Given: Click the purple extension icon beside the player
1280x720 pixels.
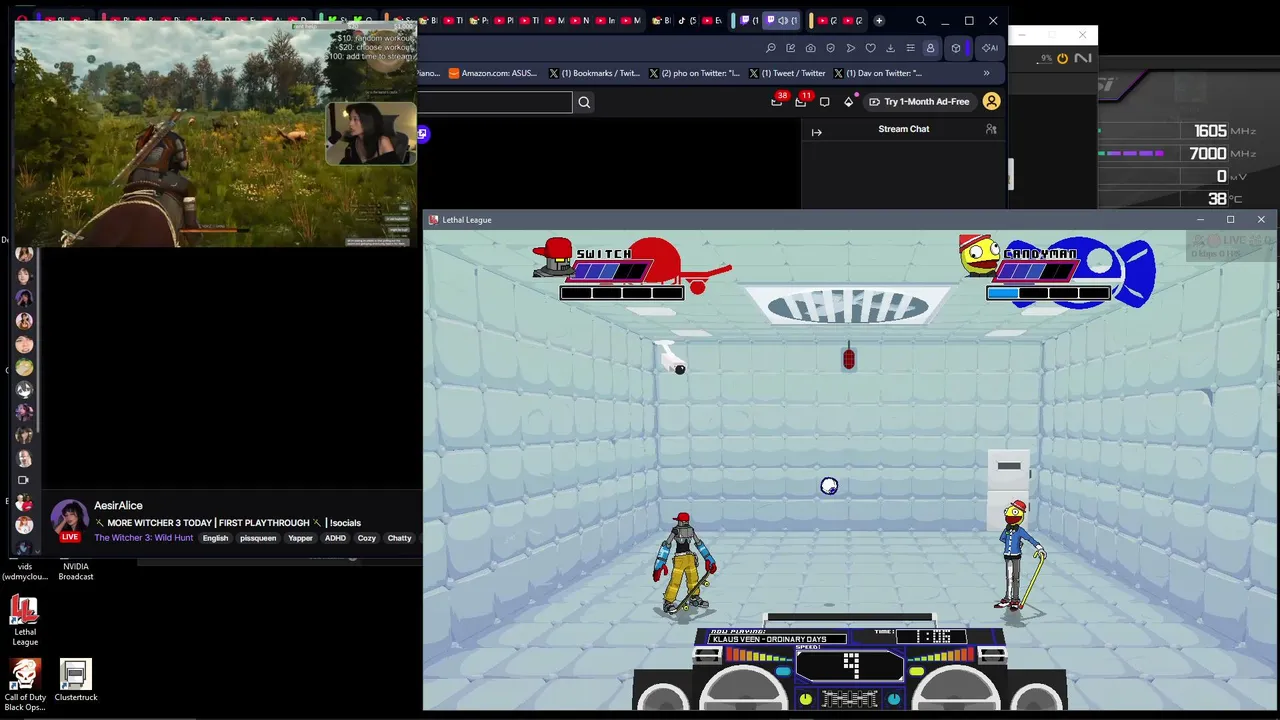Looking at the screenshot, I should pos(423,134).
